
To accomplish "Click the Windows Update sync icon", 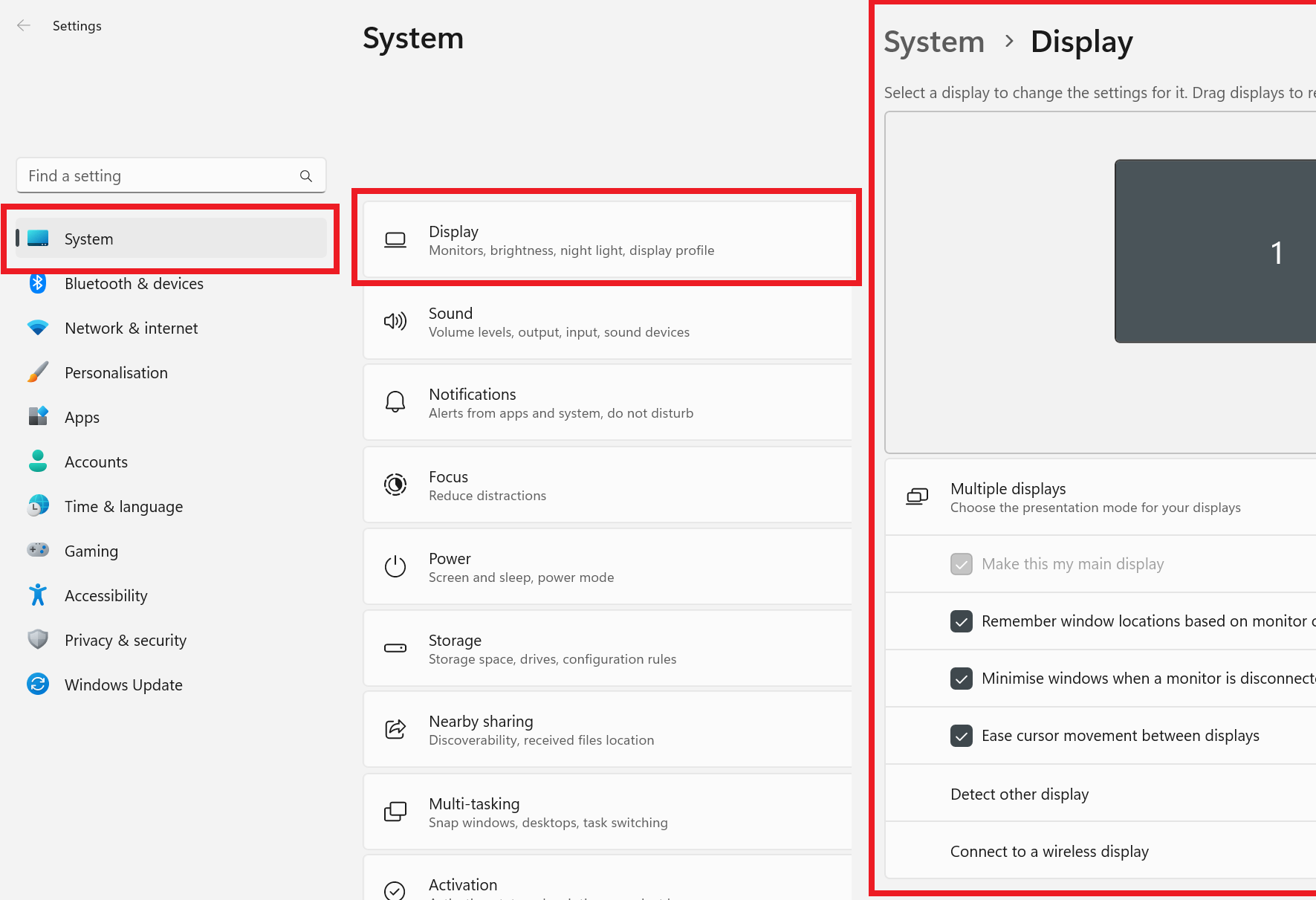I will tap(38, 684).
